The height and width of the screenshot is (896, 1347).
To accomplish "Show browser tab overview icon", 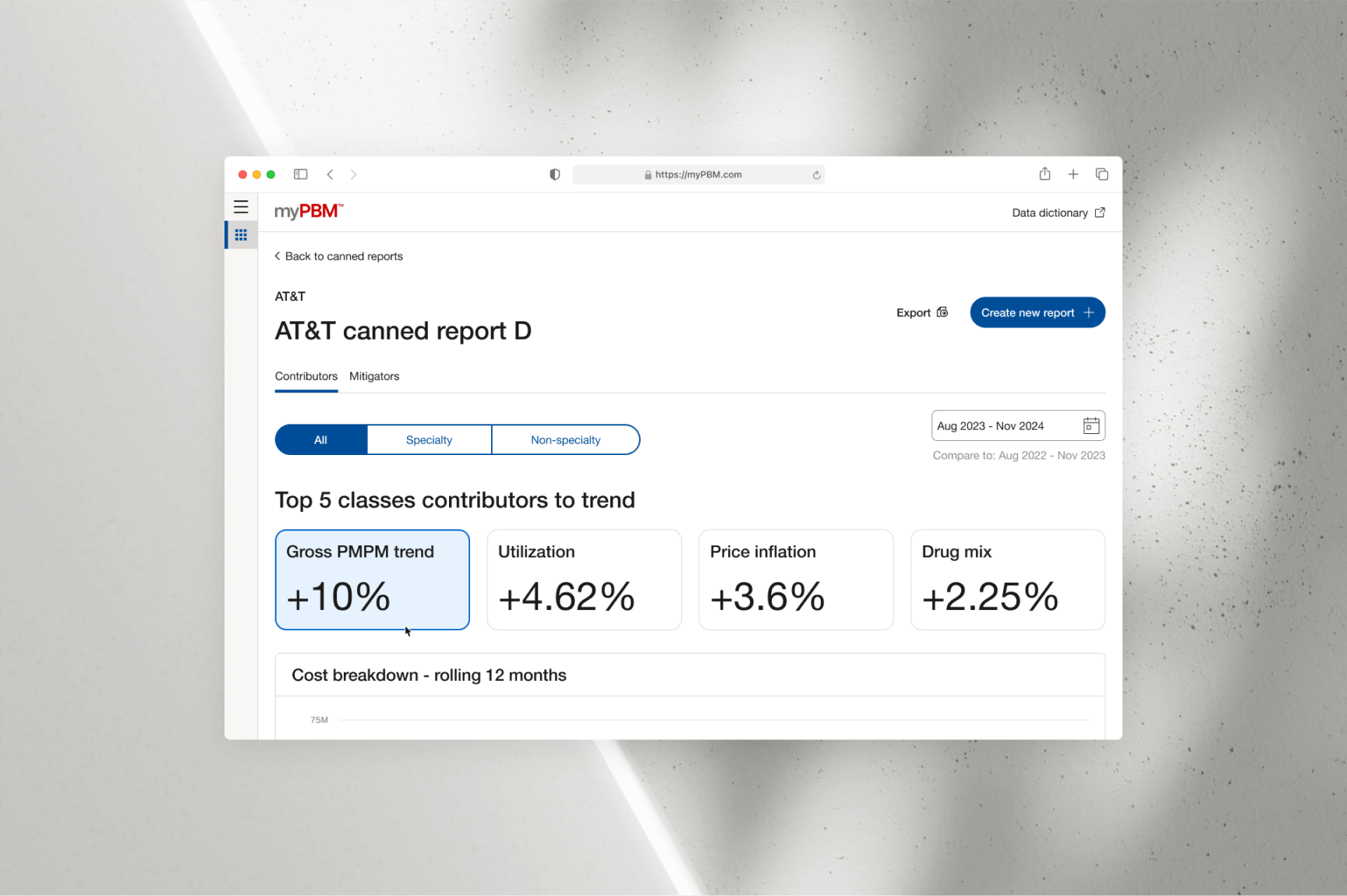I will 1101,175.
